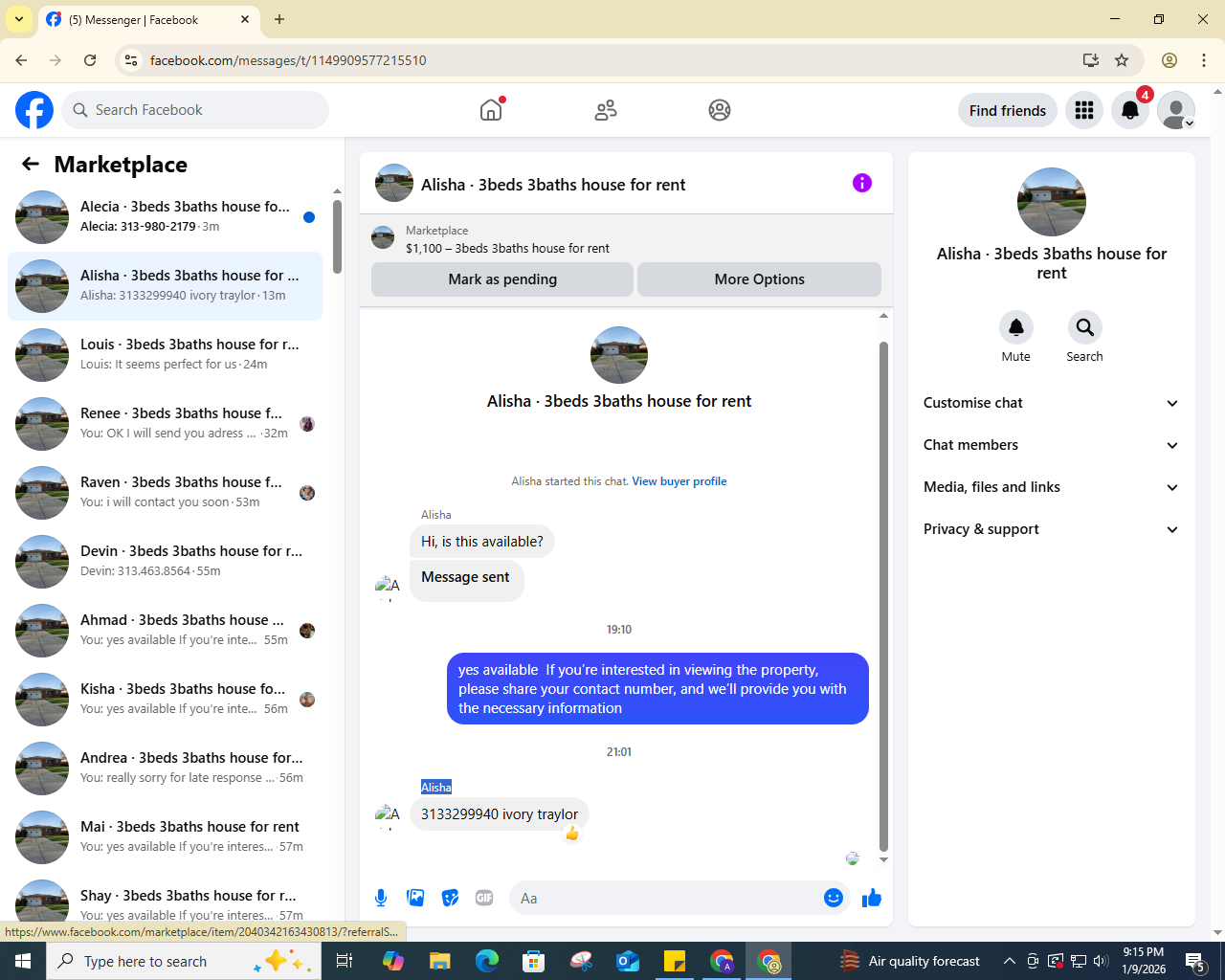Click the 'Hi, is this available?' message

(482, 542)
